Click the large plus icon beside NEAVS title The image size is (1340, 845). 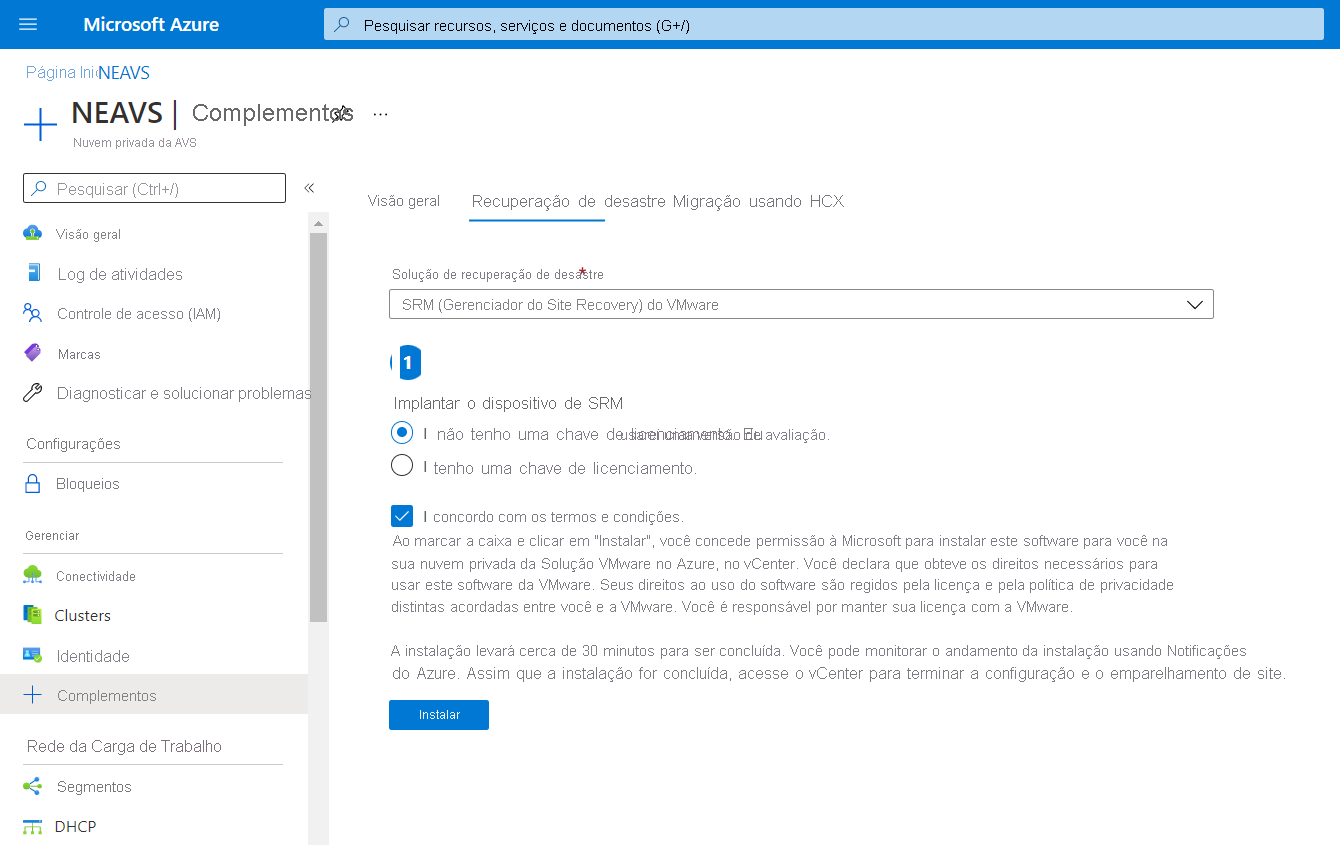pyautogui.click(x=40, y=125)
